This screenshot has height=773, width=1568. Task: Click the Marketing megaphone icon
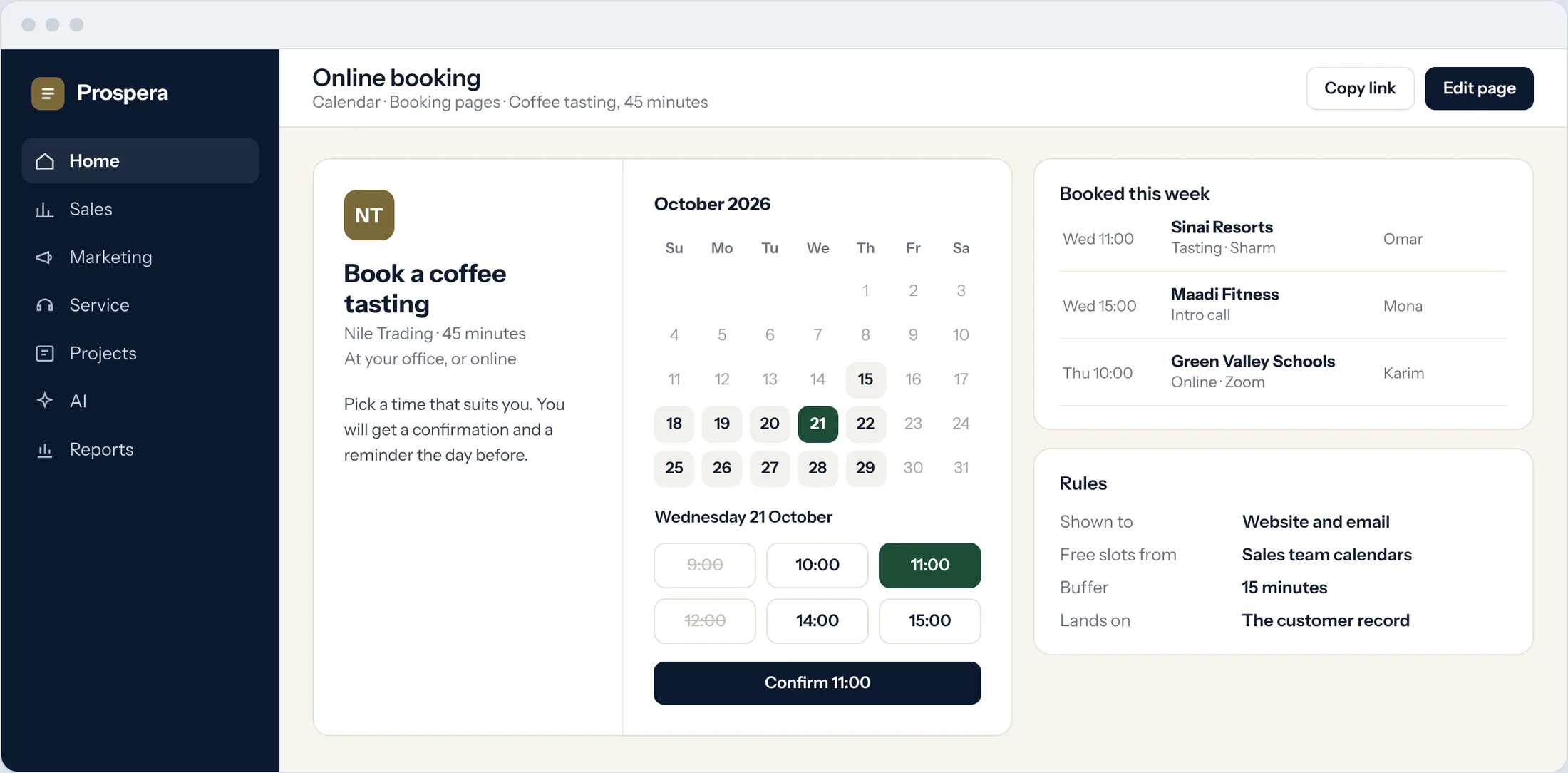tap(45, 257)
